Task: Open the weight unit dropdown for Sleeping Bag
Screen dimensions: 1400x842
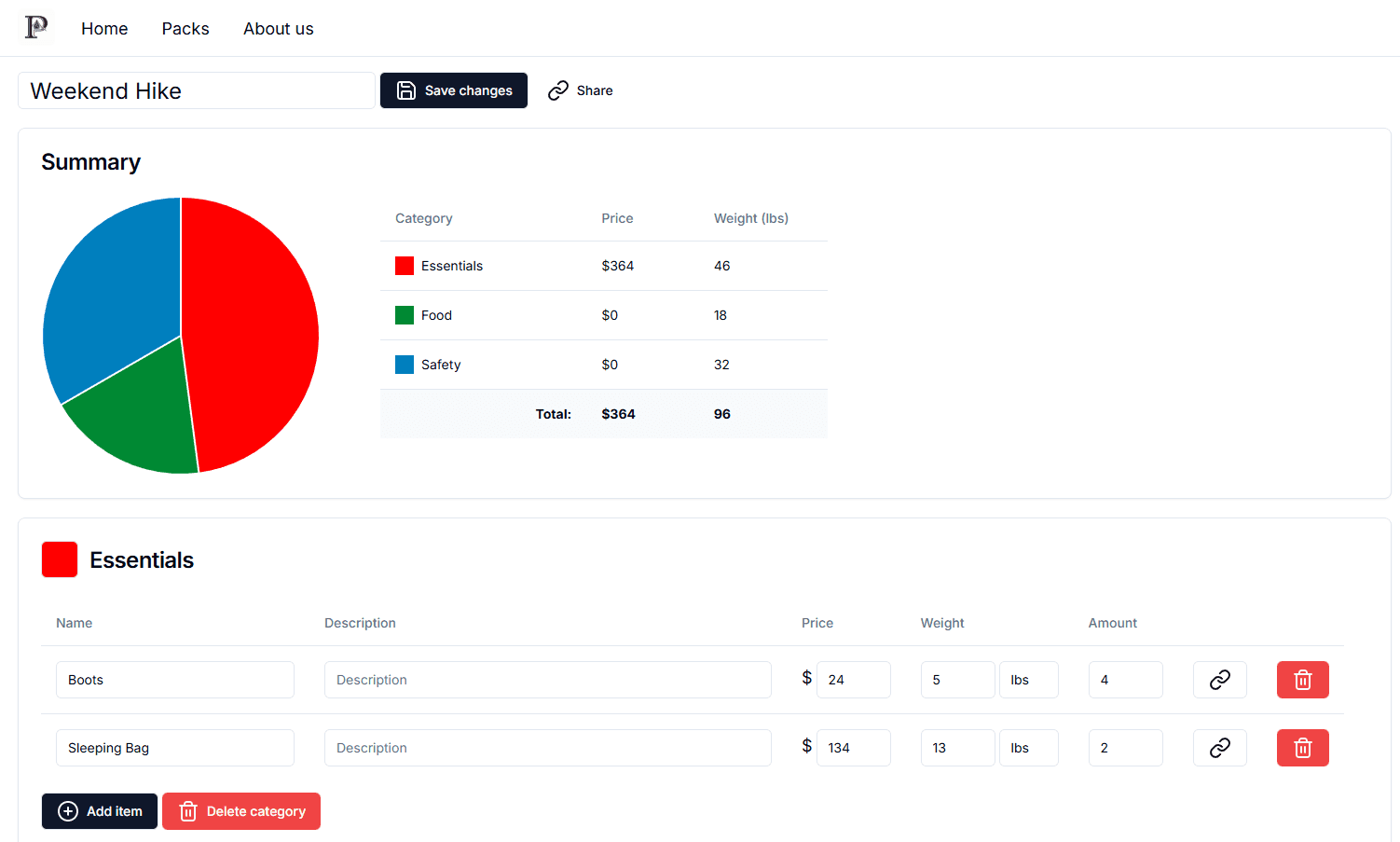Action: [1028, 748]
